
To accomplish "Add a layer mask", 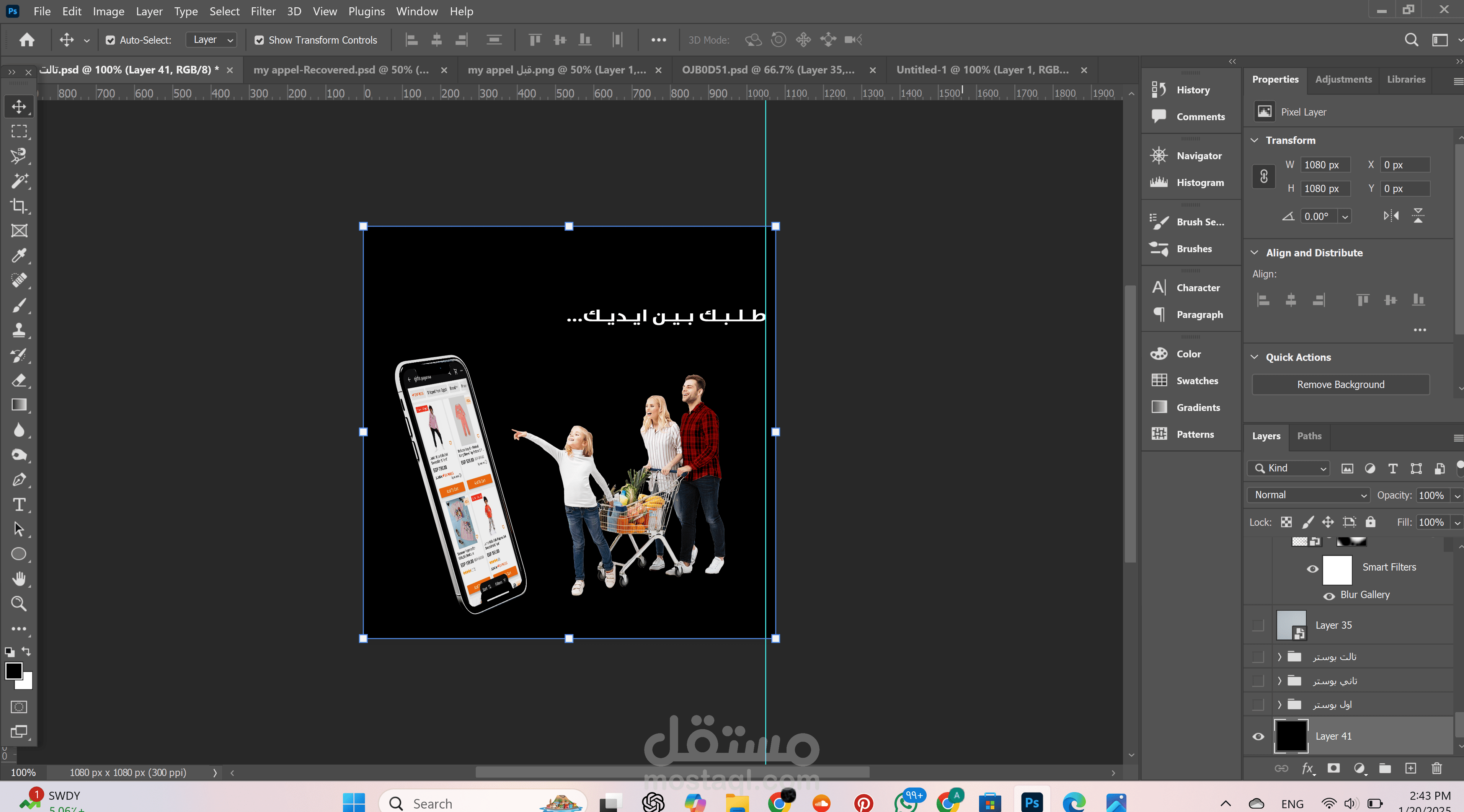I will [1333, 768].
